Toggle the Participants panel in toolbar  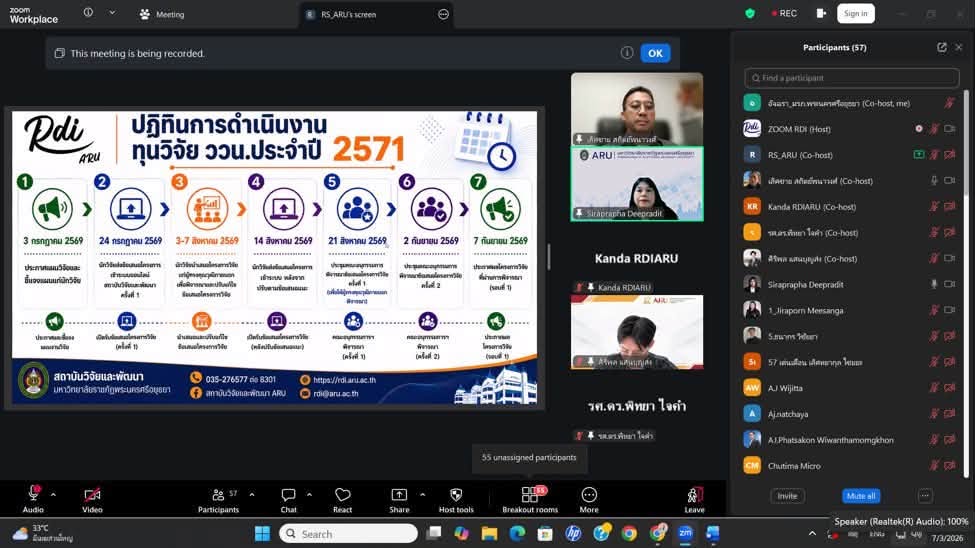pyautogui.click(x=218, y=499)
